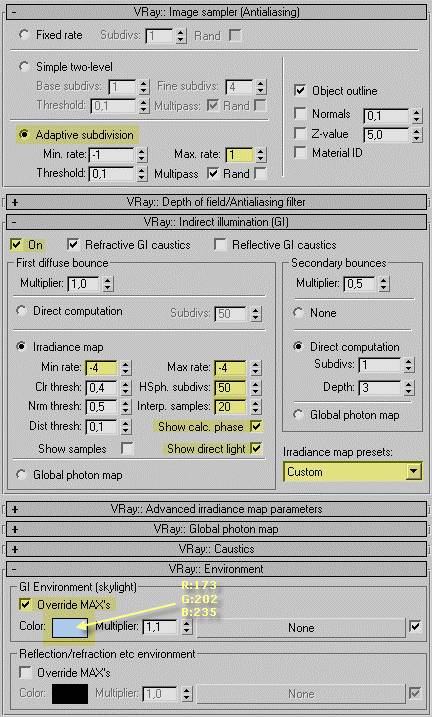Click the Z-value number field
This screenshot has height=717, width=432.
[x=387, y=134]
